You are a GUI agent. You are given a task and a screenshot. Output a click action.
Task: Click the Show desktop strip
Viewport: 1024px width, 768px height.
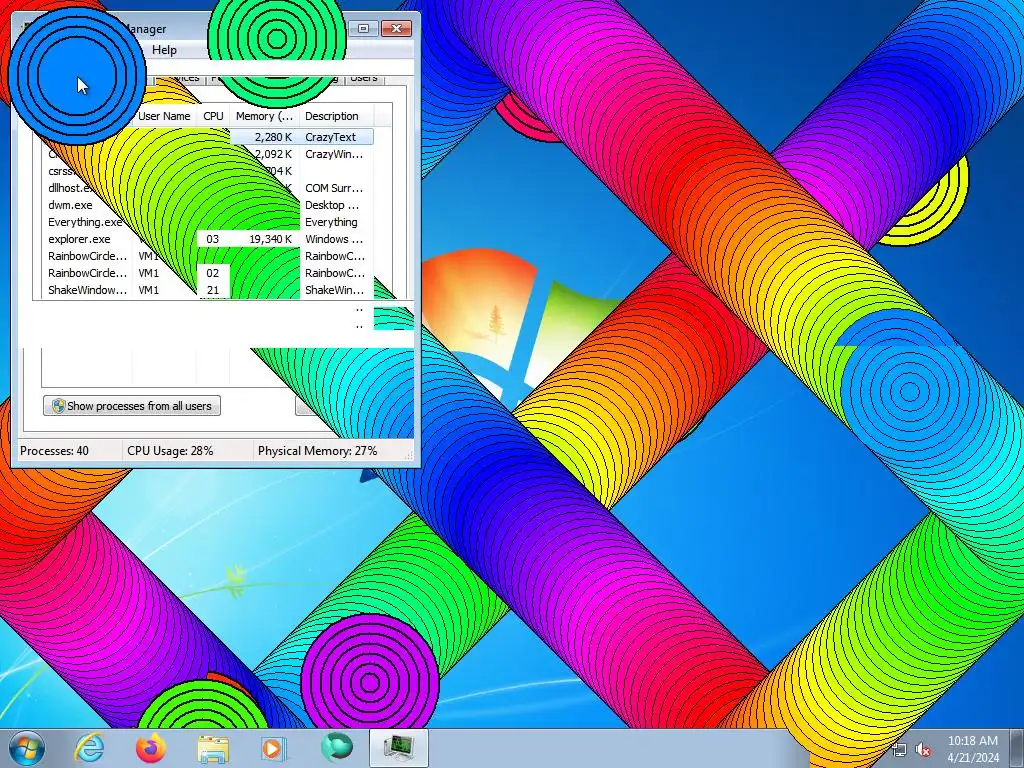click(x=1016, y=748)
